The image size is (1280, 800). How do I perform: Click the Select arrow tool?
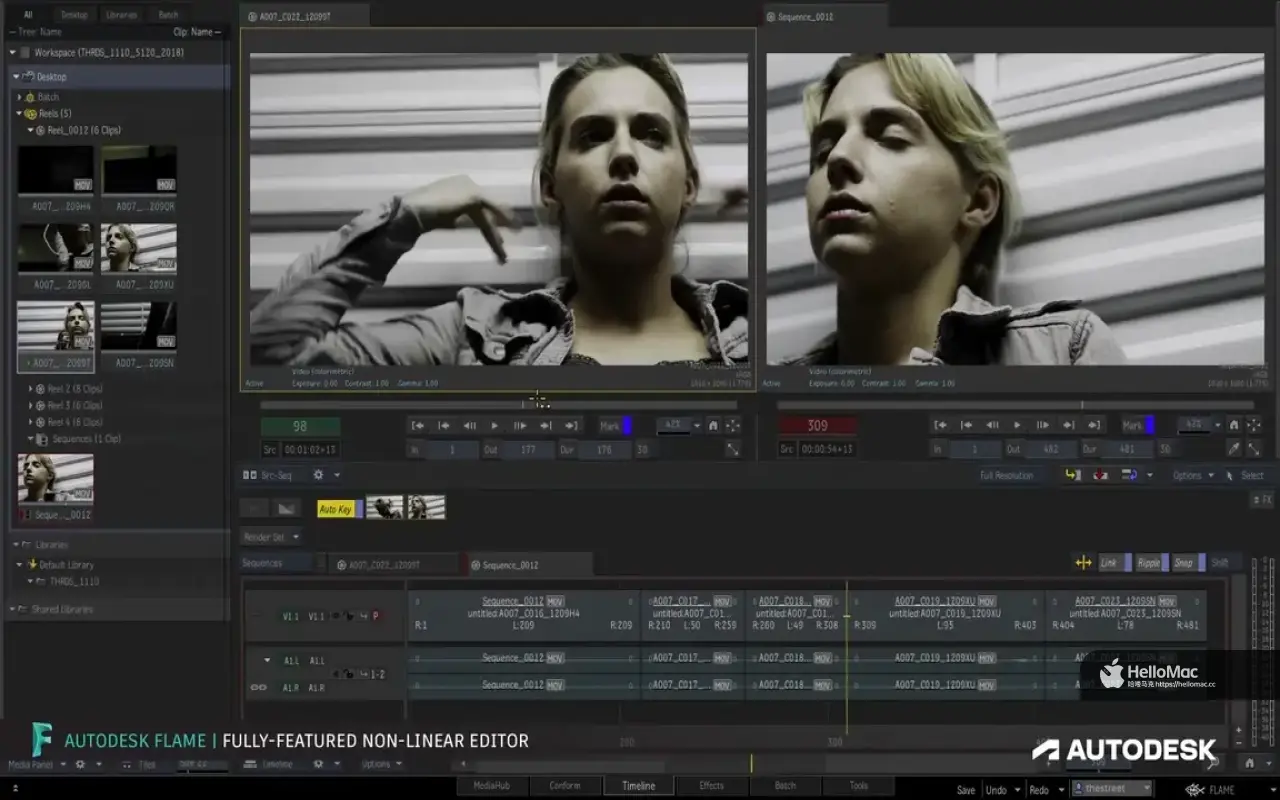click(1246, 475)
